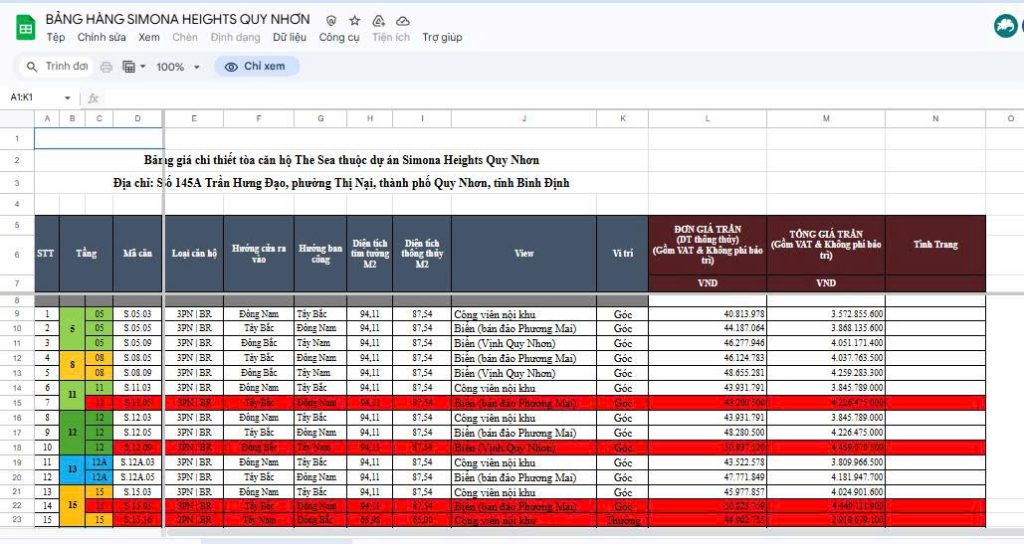Click the red-highlighted cell with S.12.09
Viewport: 1024px width, 544px height.
137,448
